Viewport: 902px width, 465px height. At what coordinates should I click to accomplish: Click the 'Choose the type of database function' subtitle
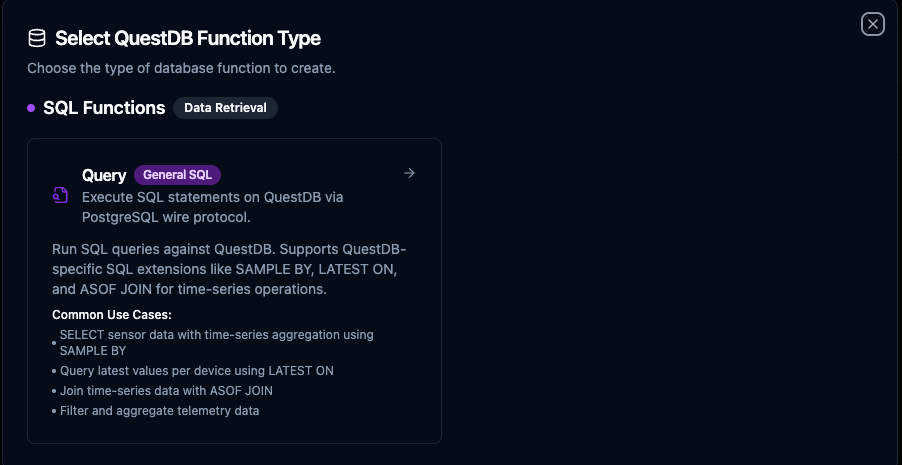(x=181, y=69)
